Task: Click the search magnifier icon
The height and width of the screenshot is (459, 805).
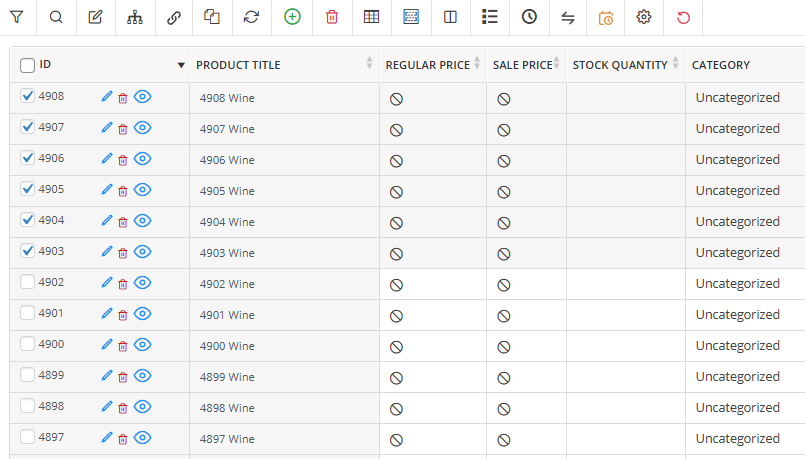Action: coord(56,17)
